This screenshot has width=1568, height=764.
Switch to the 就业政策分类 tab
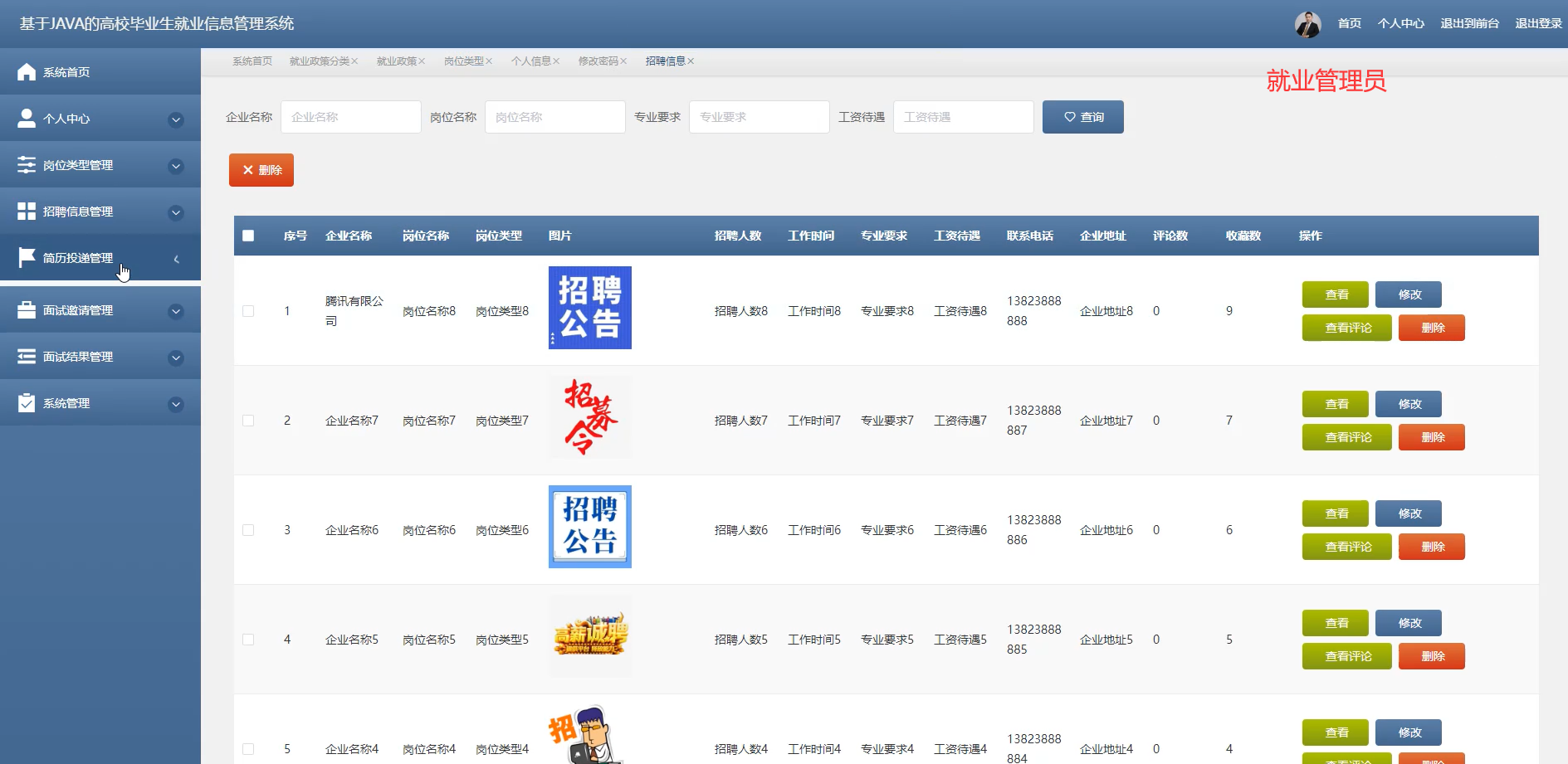click(320, 61)
